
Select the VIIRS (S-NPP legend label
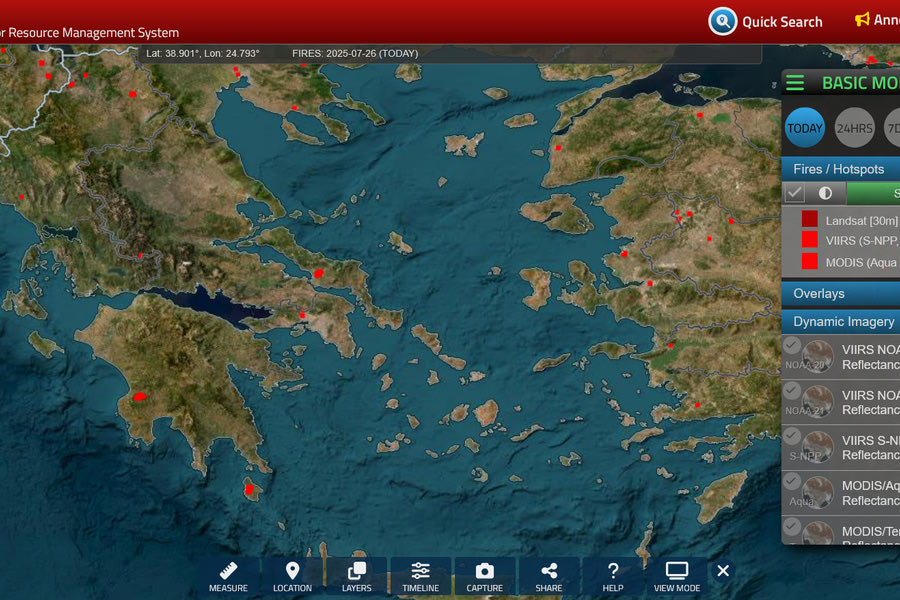tap(862, 241)
